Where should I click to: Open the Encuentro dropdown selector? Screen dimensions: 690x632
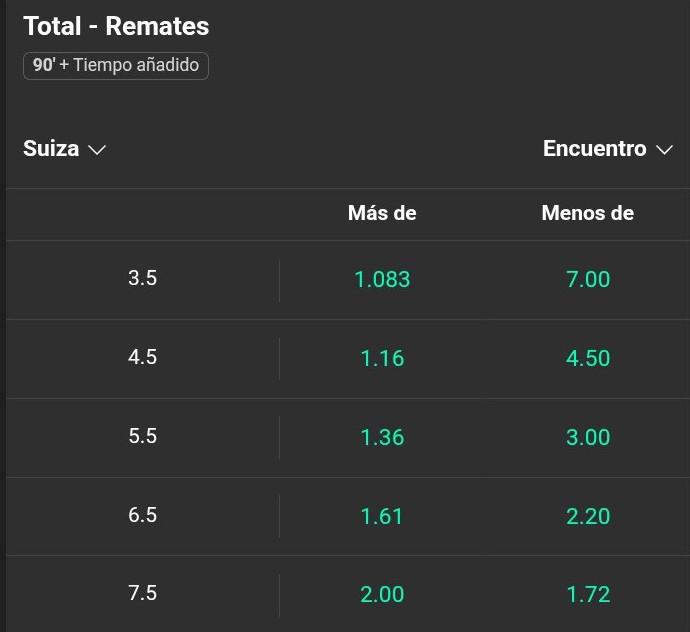[x=608, y=149]
